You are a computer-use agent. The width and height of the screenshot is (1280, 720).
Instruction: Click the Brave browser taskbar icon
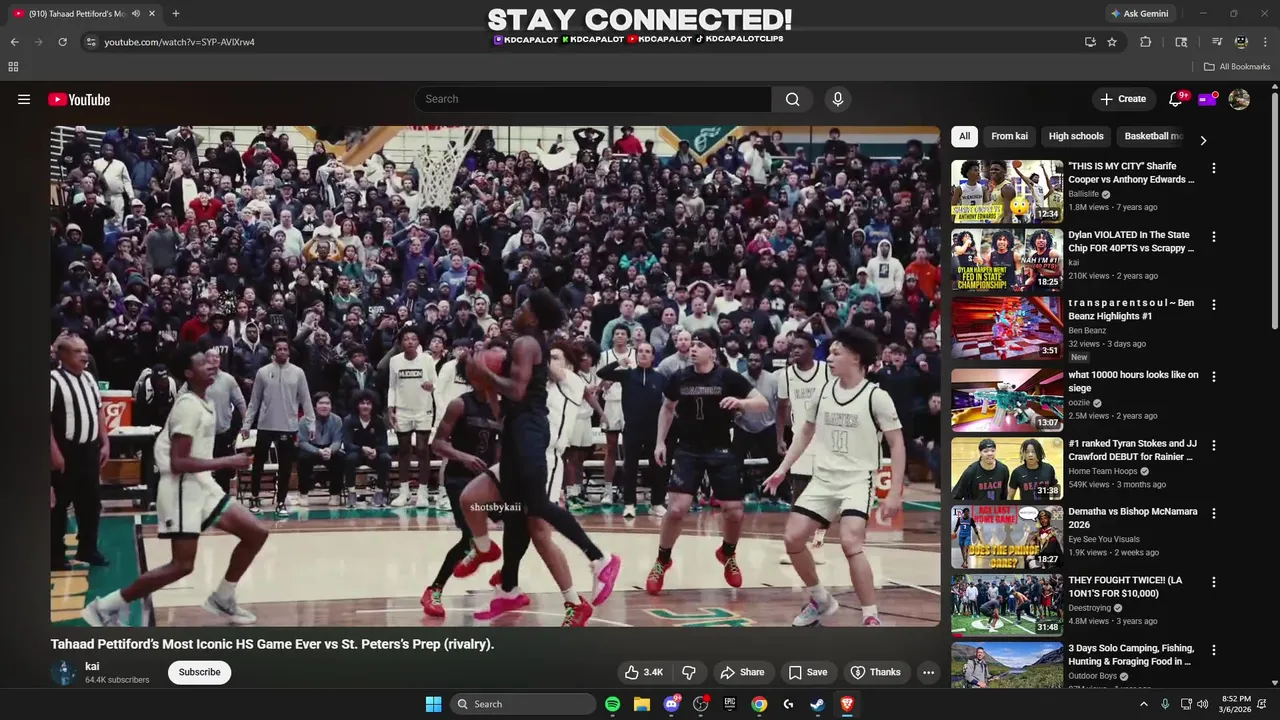847,704
